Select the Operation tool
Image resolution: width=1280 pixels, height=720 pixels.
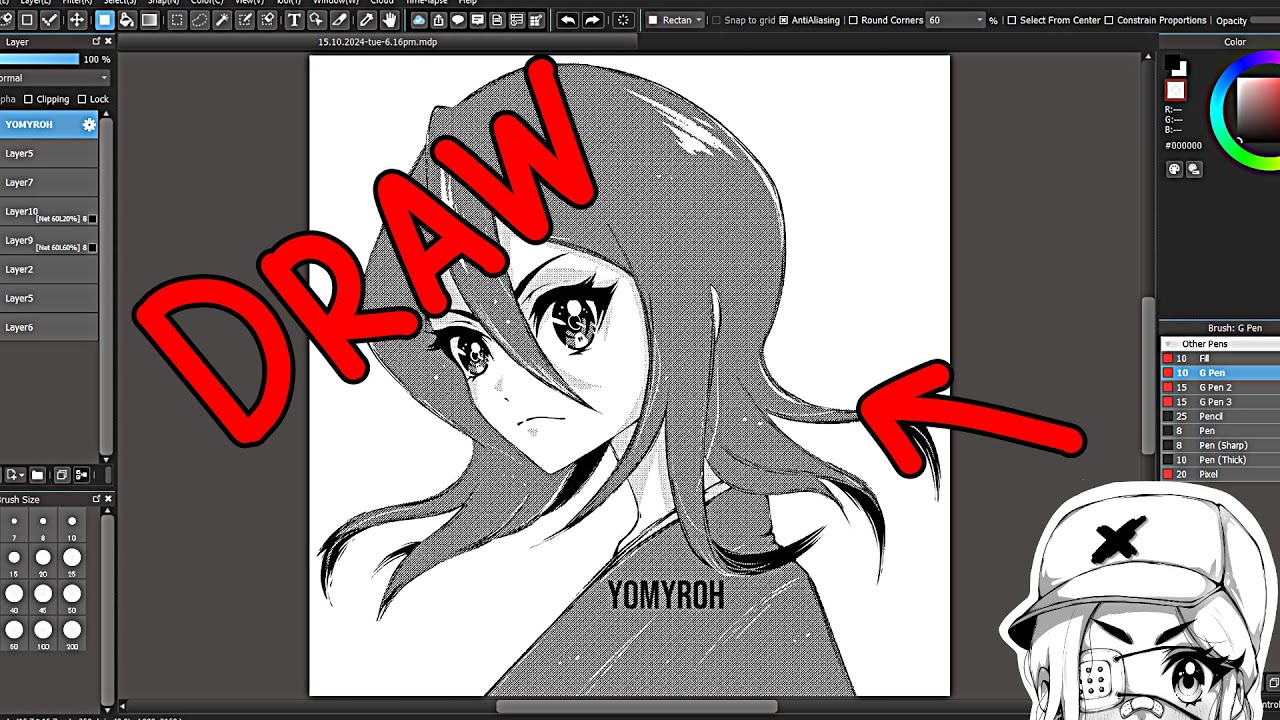(316, 20)
